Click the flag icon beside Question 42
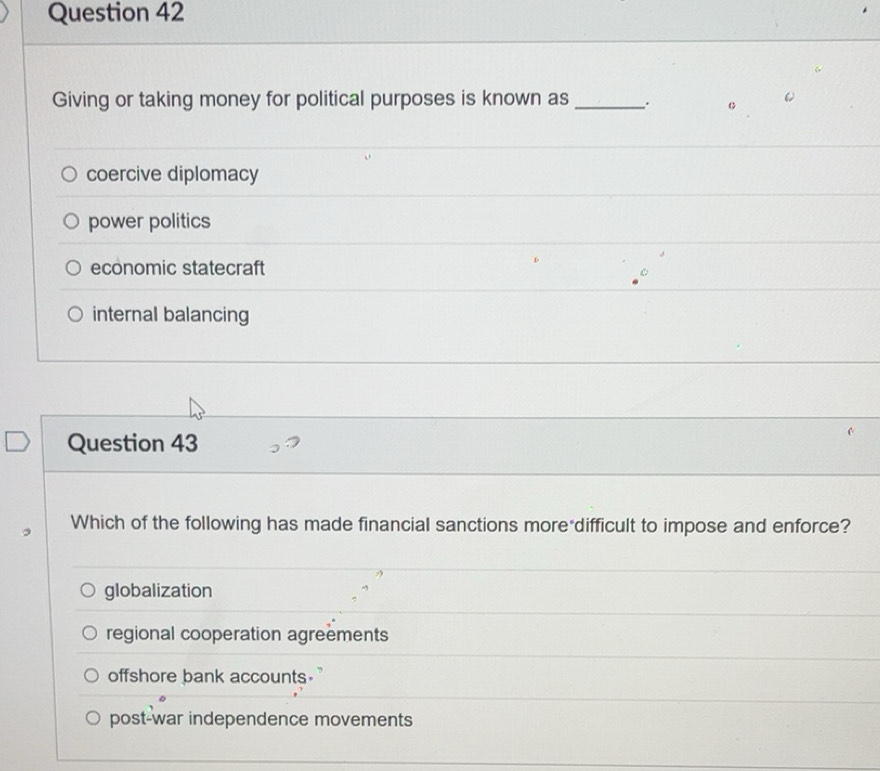 tap(5, 14)
